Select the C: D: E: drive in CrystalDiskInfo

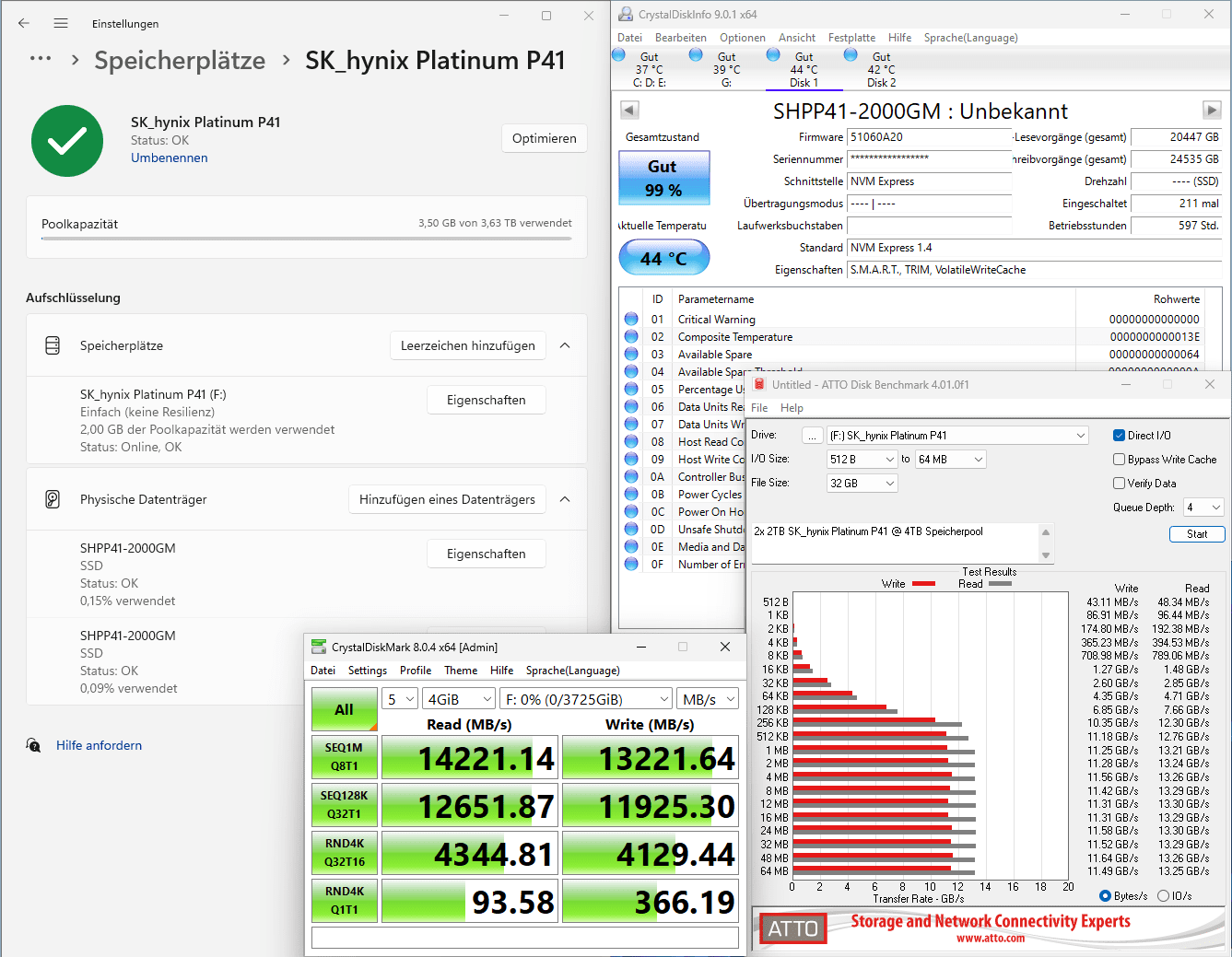649,69
